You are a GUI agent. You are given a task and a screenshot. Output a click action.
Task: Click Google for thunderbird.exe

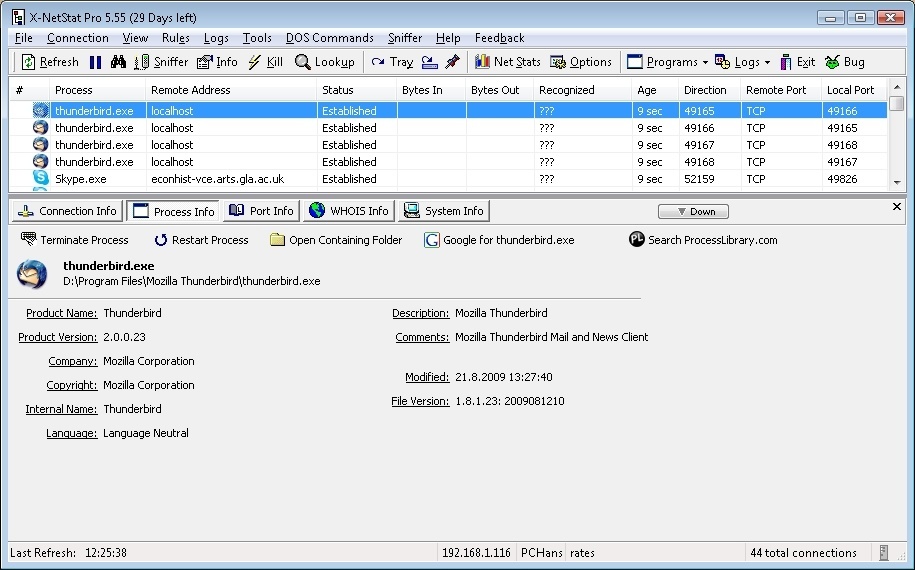pyautogui.click(x=500, y=240)
